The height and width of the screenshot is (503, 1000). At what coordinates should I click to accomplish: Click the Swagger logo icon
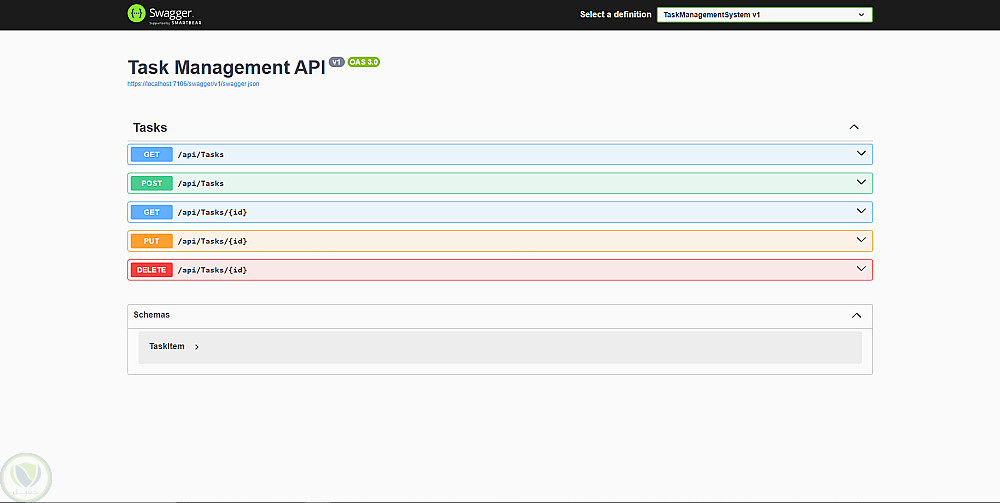pyautogui.click(x=136, y=13)
